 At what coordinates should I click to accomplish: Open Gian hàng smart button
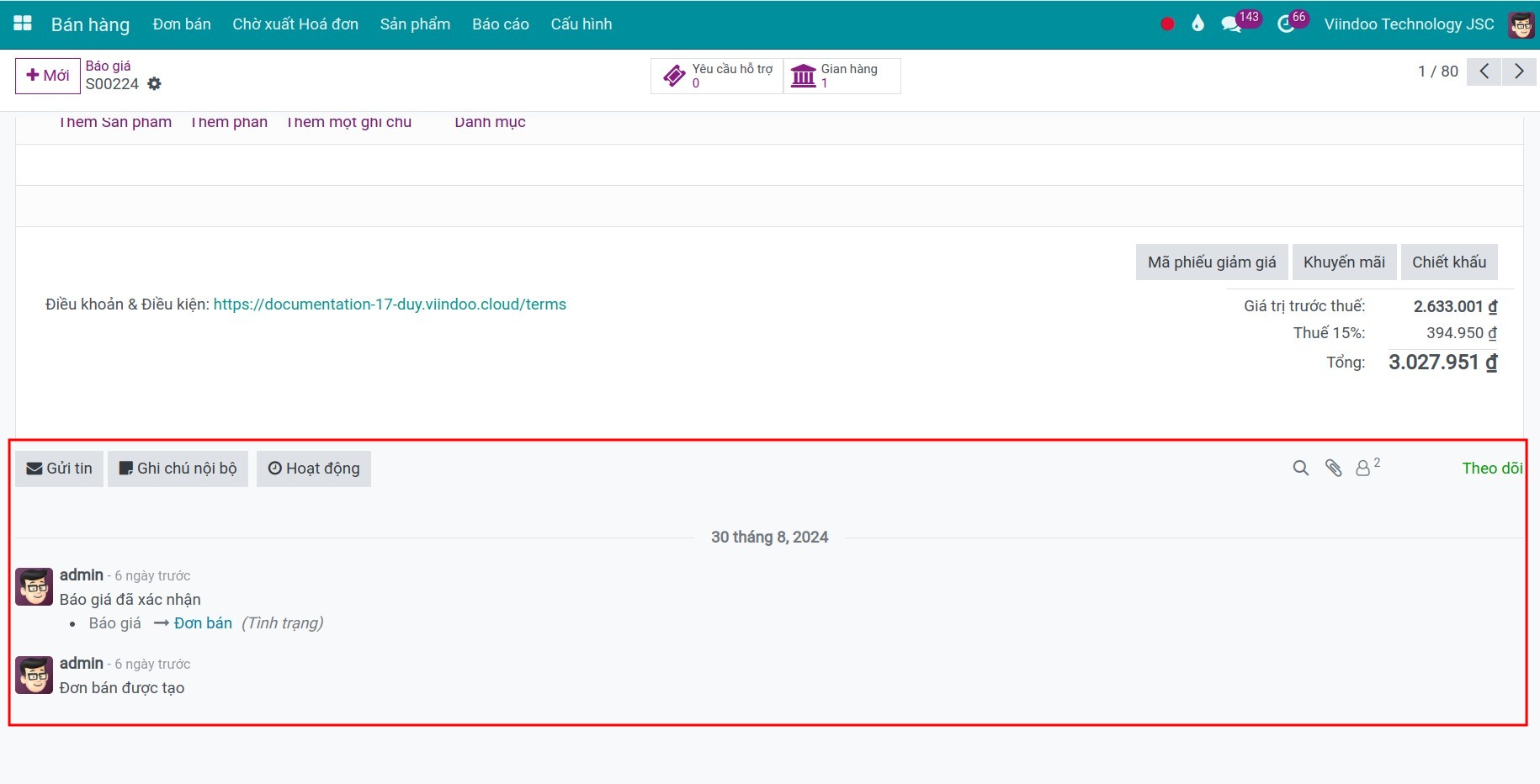click(842, 76)
